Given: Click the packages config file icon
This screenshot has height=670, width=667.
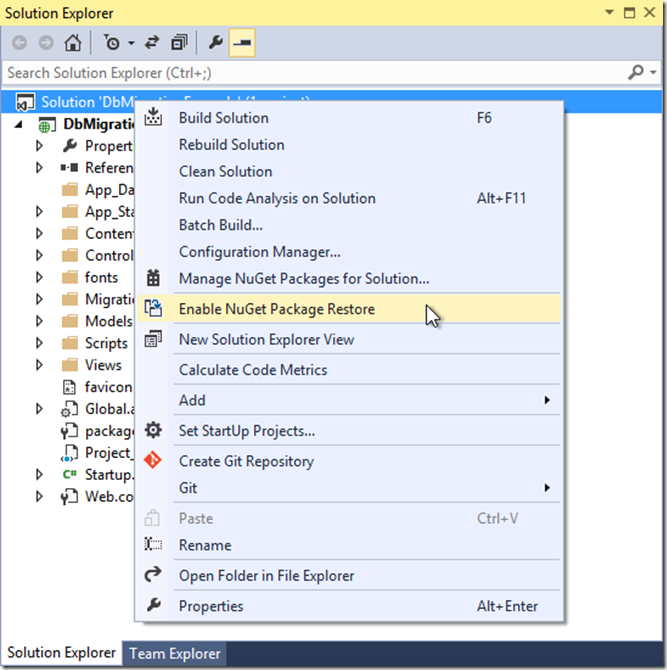Looking at the screenshot, I should coord(69,431).
